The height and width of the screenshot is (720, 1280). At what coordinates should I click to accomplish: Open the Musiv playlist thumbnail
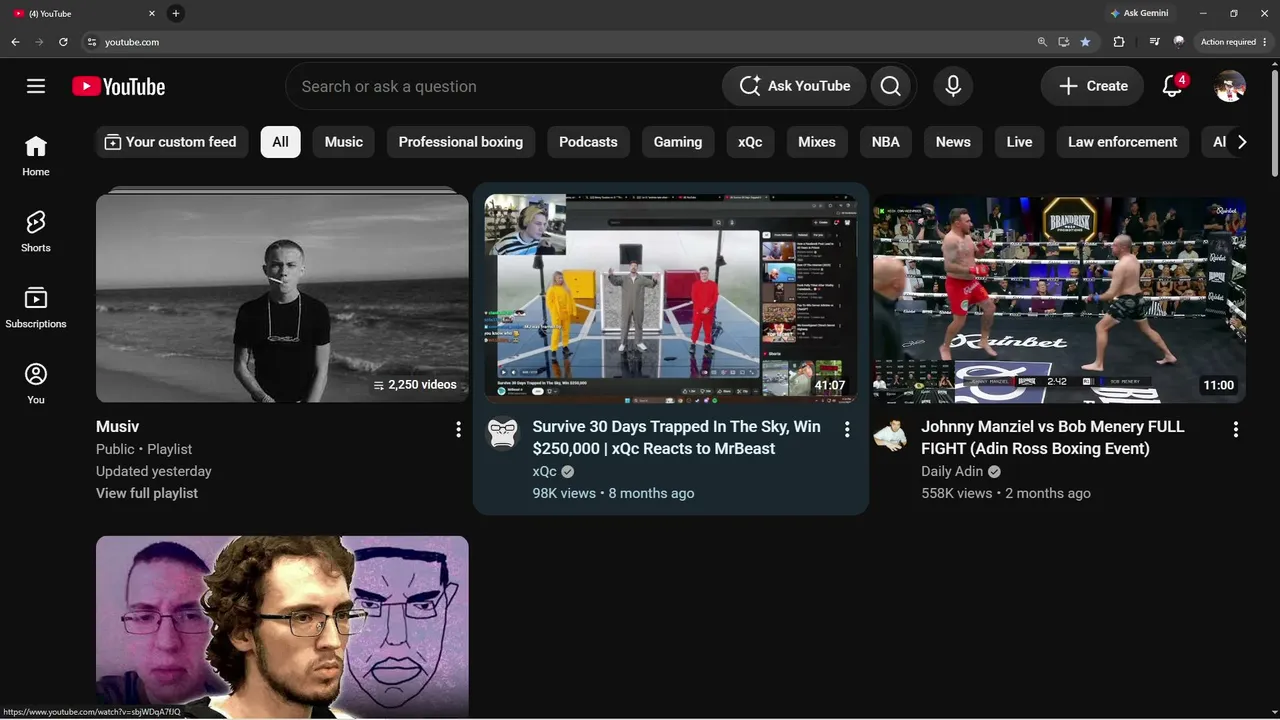(x=282, y=298)
